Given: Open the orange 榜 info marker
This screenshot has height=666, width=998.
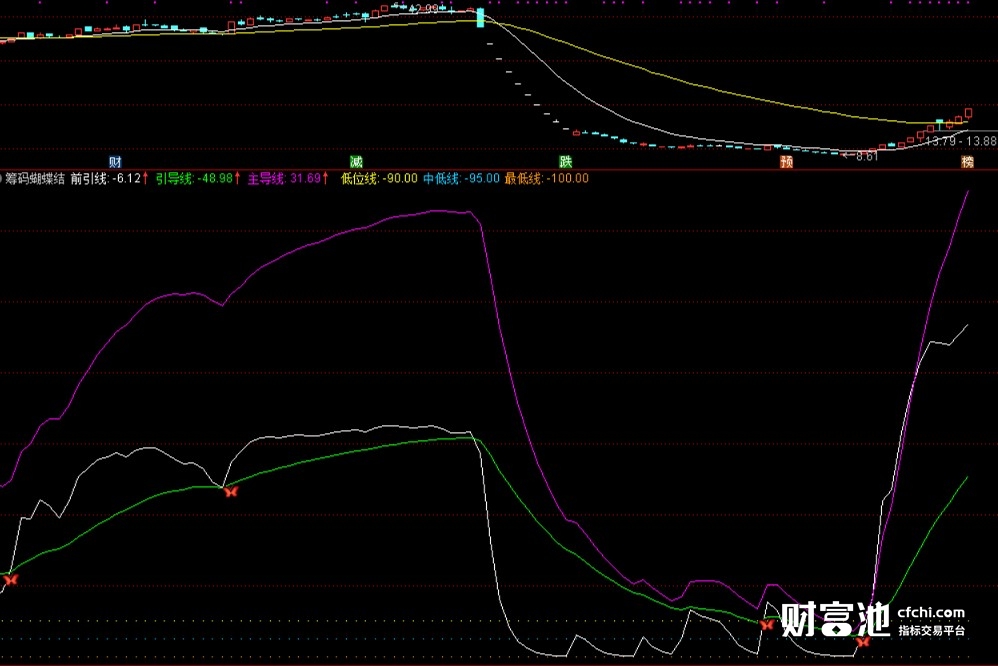Looking at the screenshot, I should [x=967, y=162].
